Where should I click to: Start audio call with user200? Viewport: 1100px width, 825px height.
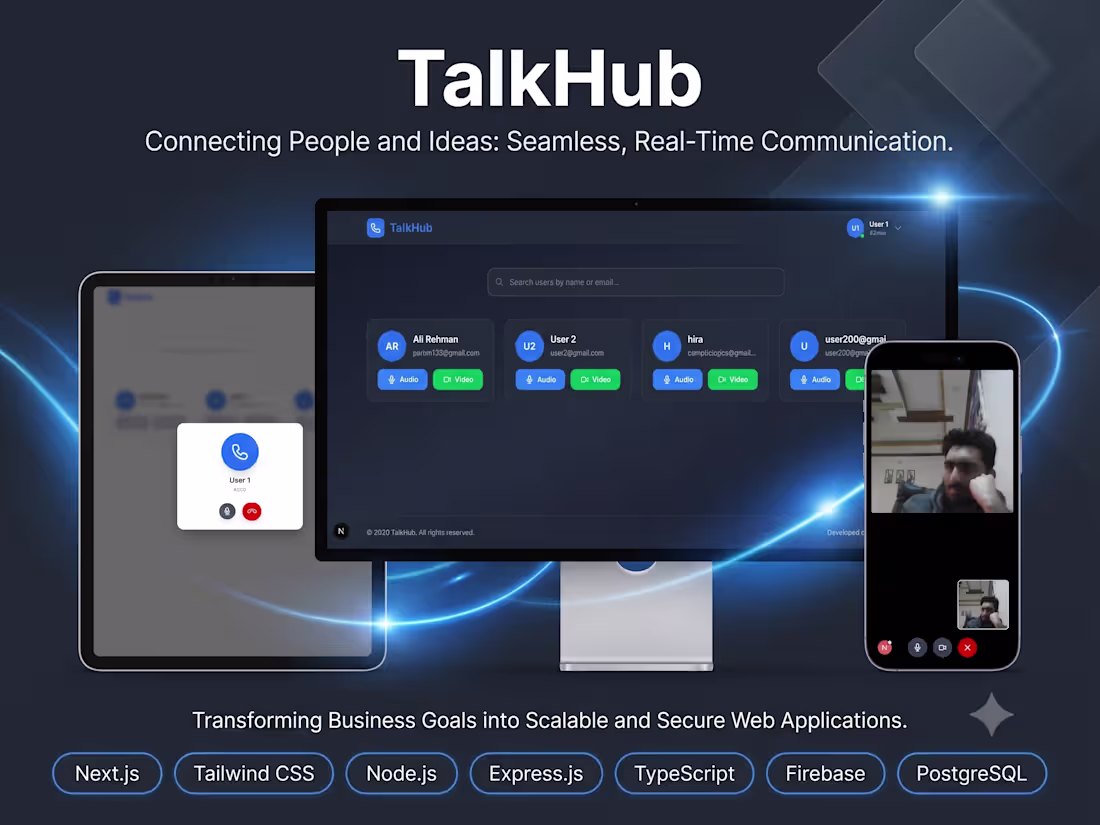[815, 380]
